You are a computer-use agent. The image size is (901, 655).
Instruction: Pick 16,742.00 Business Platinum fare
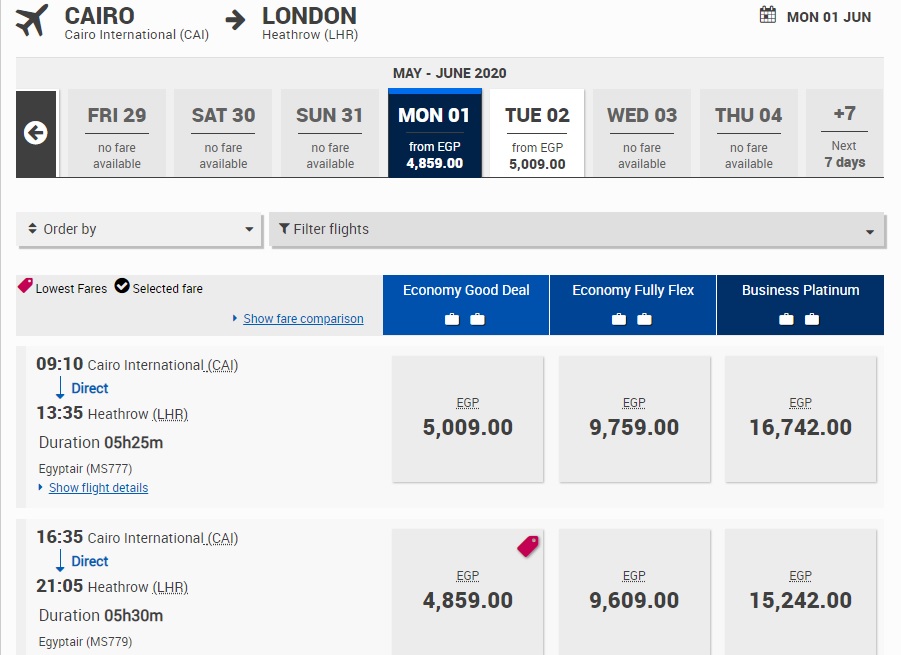800,419
